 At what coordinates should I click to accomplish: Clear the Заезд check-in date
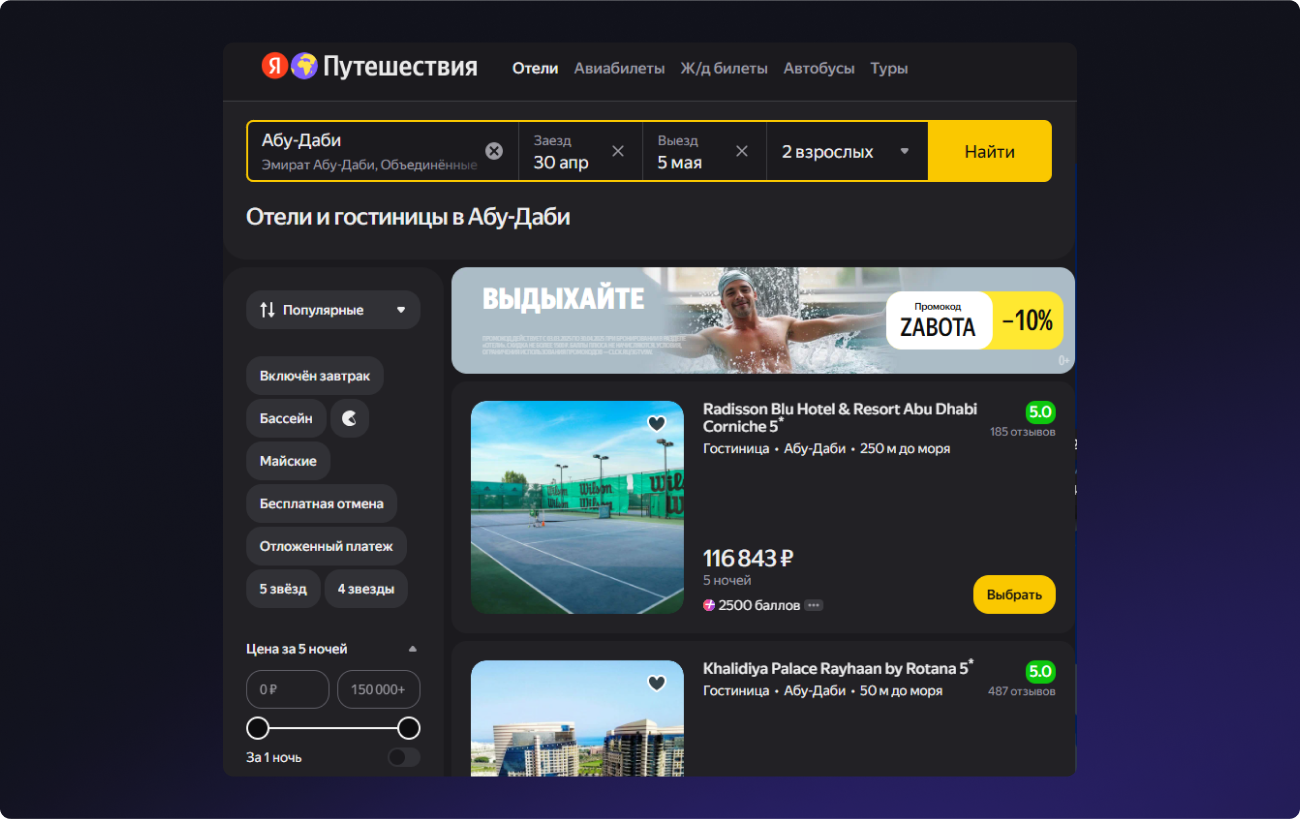tap(618, 151)
